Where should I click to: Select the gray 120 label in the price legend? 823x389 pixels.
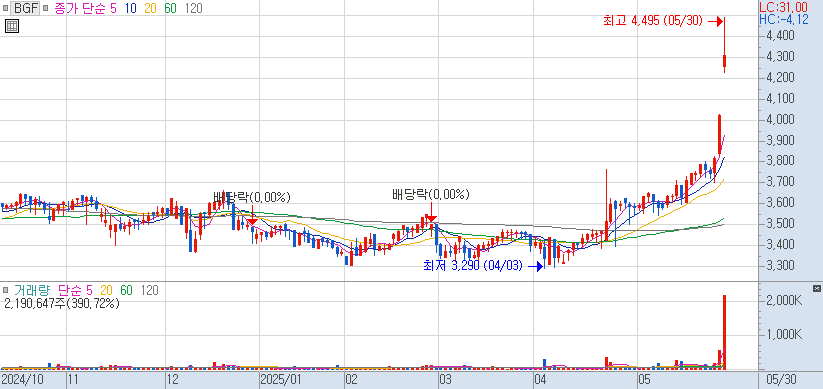[193, 8]
